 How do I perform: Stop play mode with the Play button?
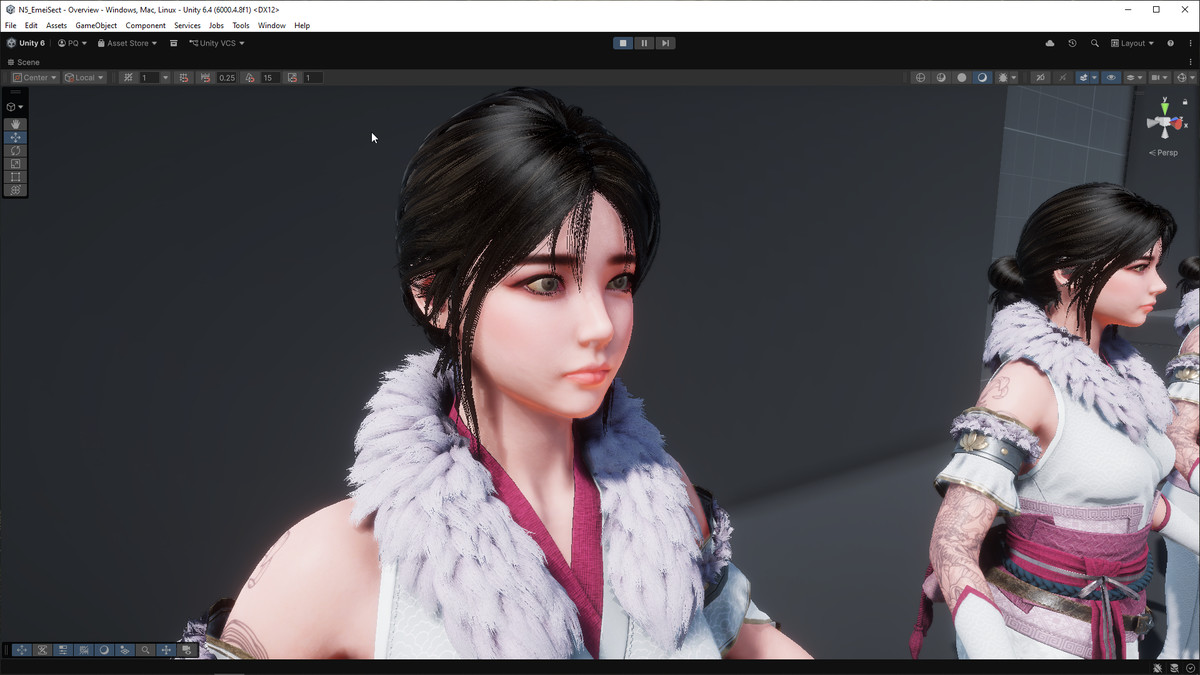click(x=623, y=43)
